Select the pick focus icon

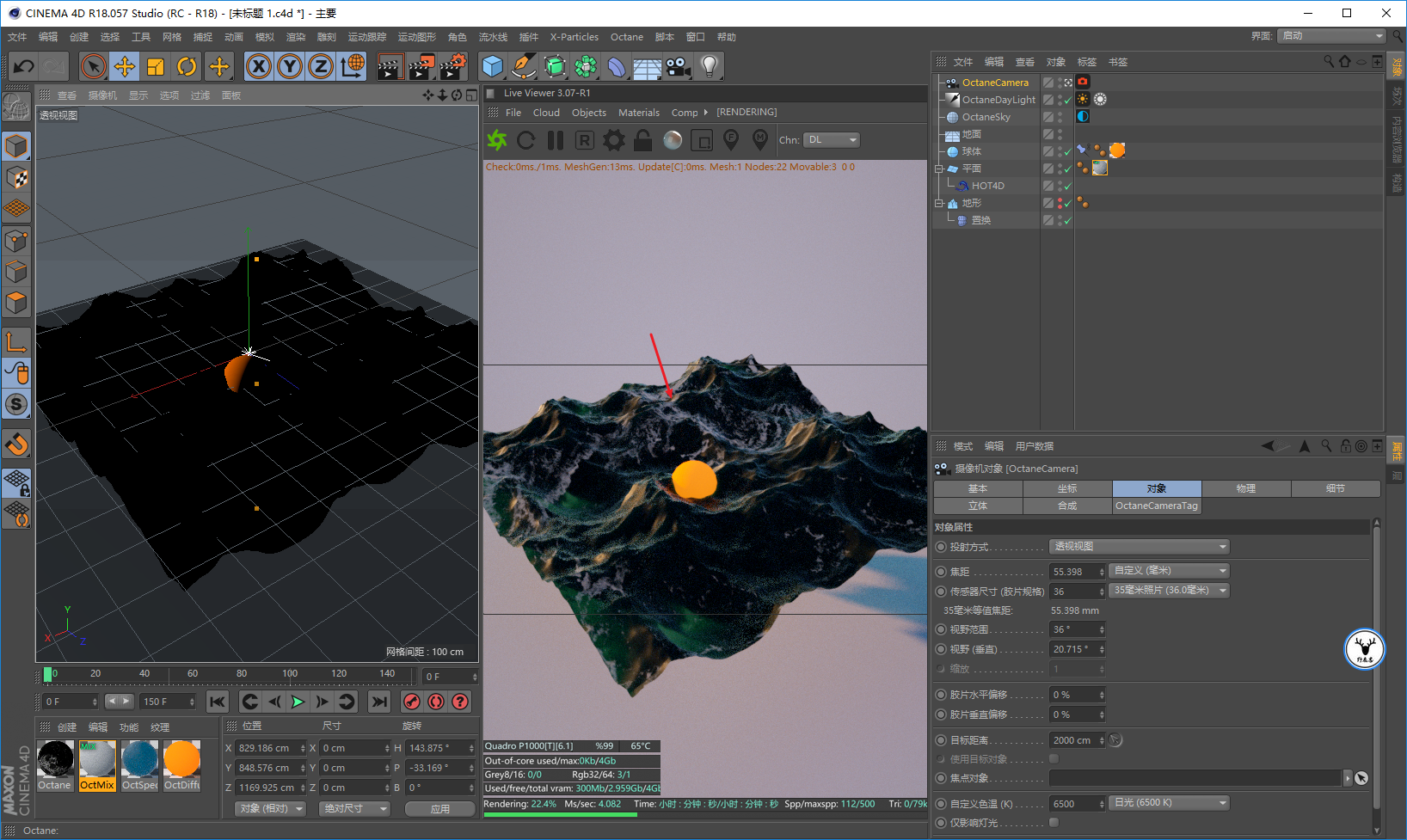[x=731, y=139]
